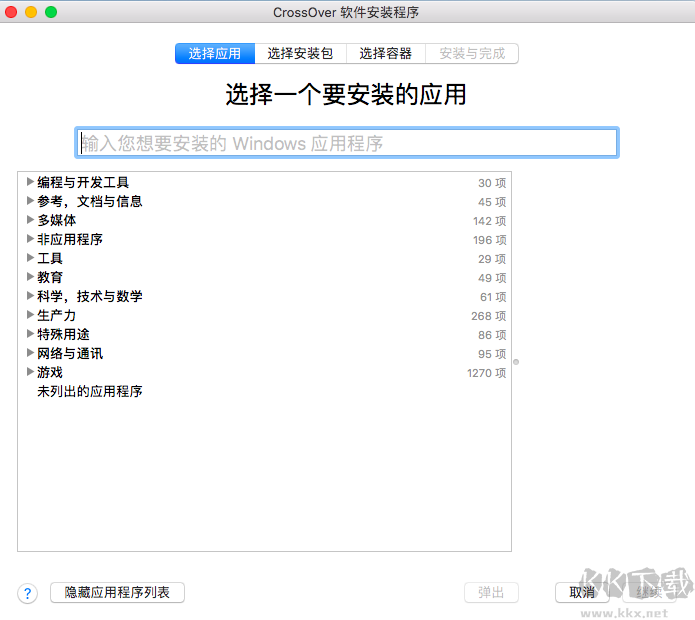Image resolution: width=695 pixels, height=620 pixels.
Task: Click the 86 项 count text
Action: tap(492, 335)
